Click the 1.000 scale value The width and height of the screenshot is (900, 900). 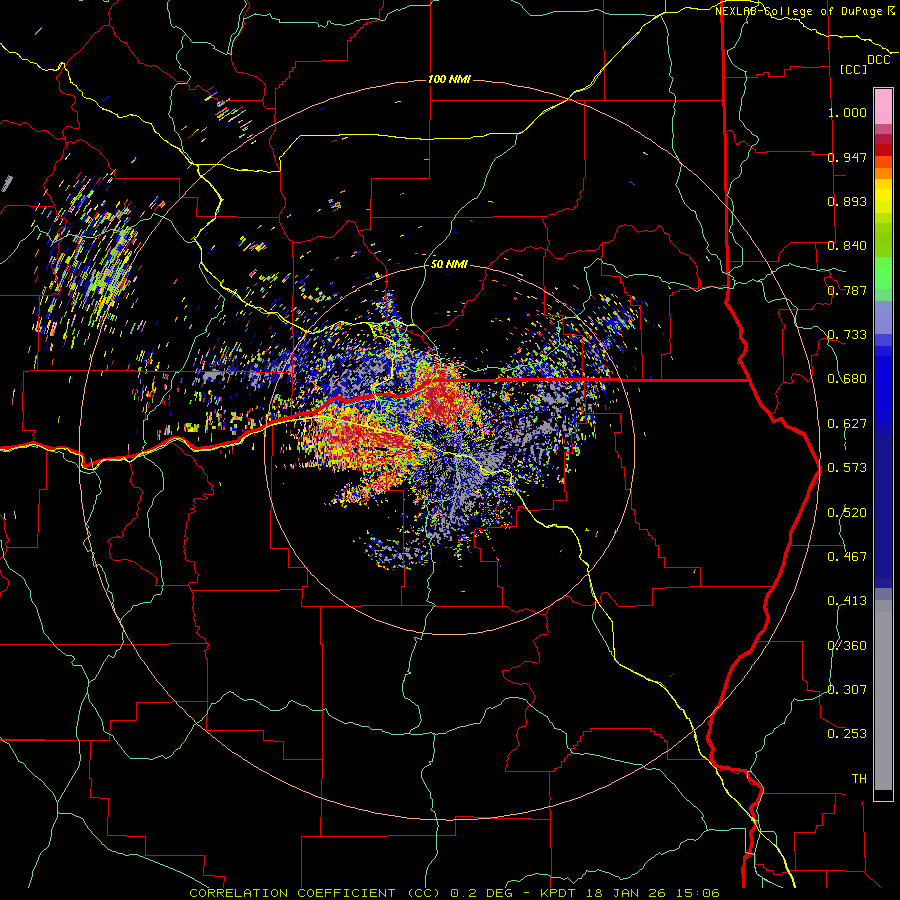coord(847,112)
